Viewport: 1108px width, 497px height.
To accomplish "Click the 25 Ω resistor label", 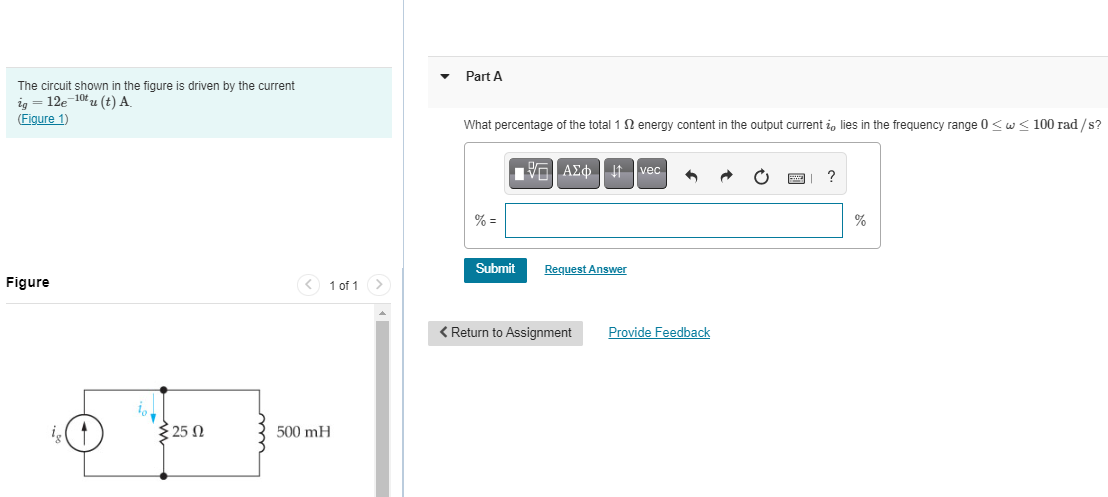I will [x=188, y=431].
